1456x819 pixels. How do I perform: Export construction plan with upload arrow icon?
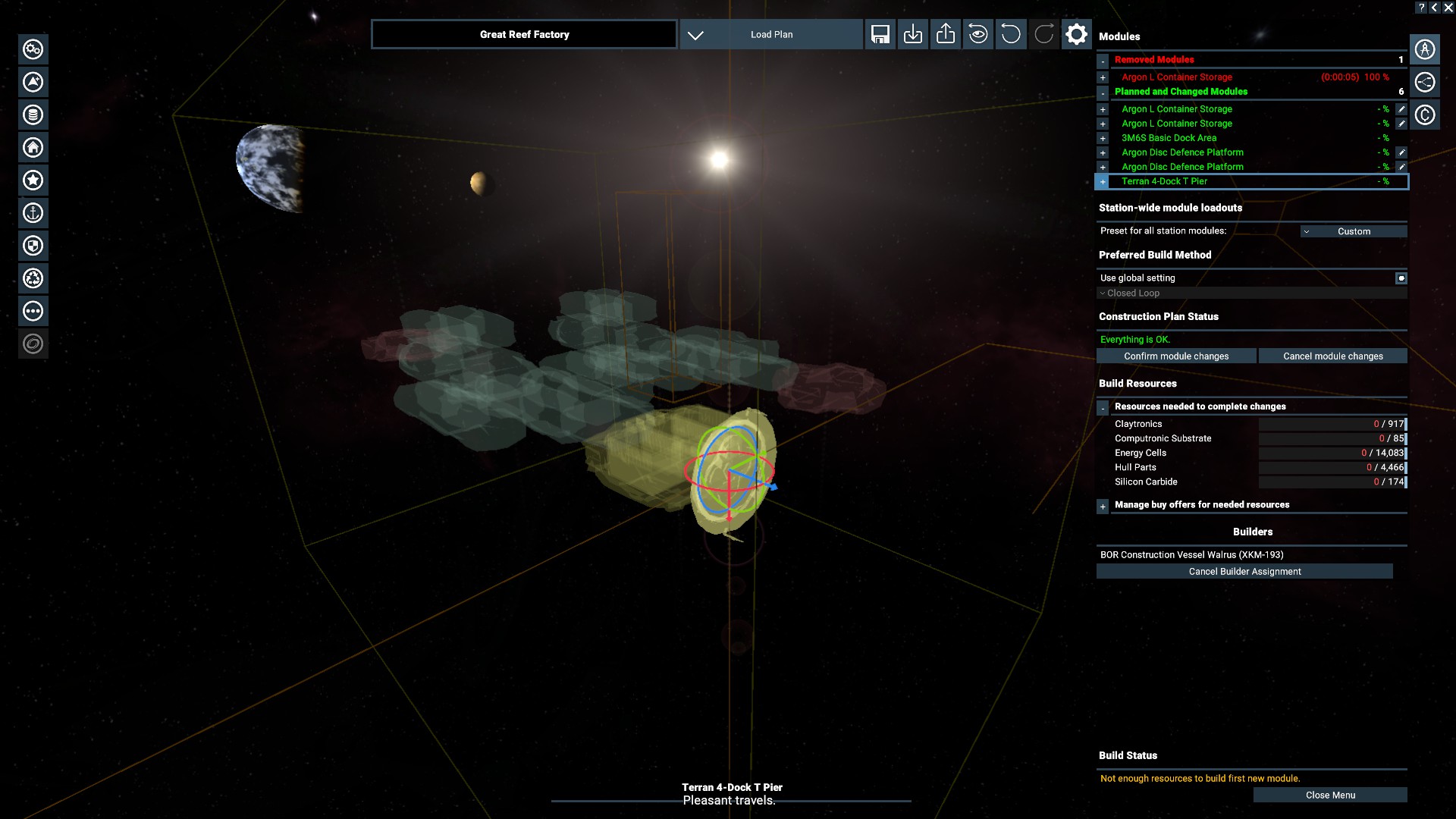[x=946, y=34]
